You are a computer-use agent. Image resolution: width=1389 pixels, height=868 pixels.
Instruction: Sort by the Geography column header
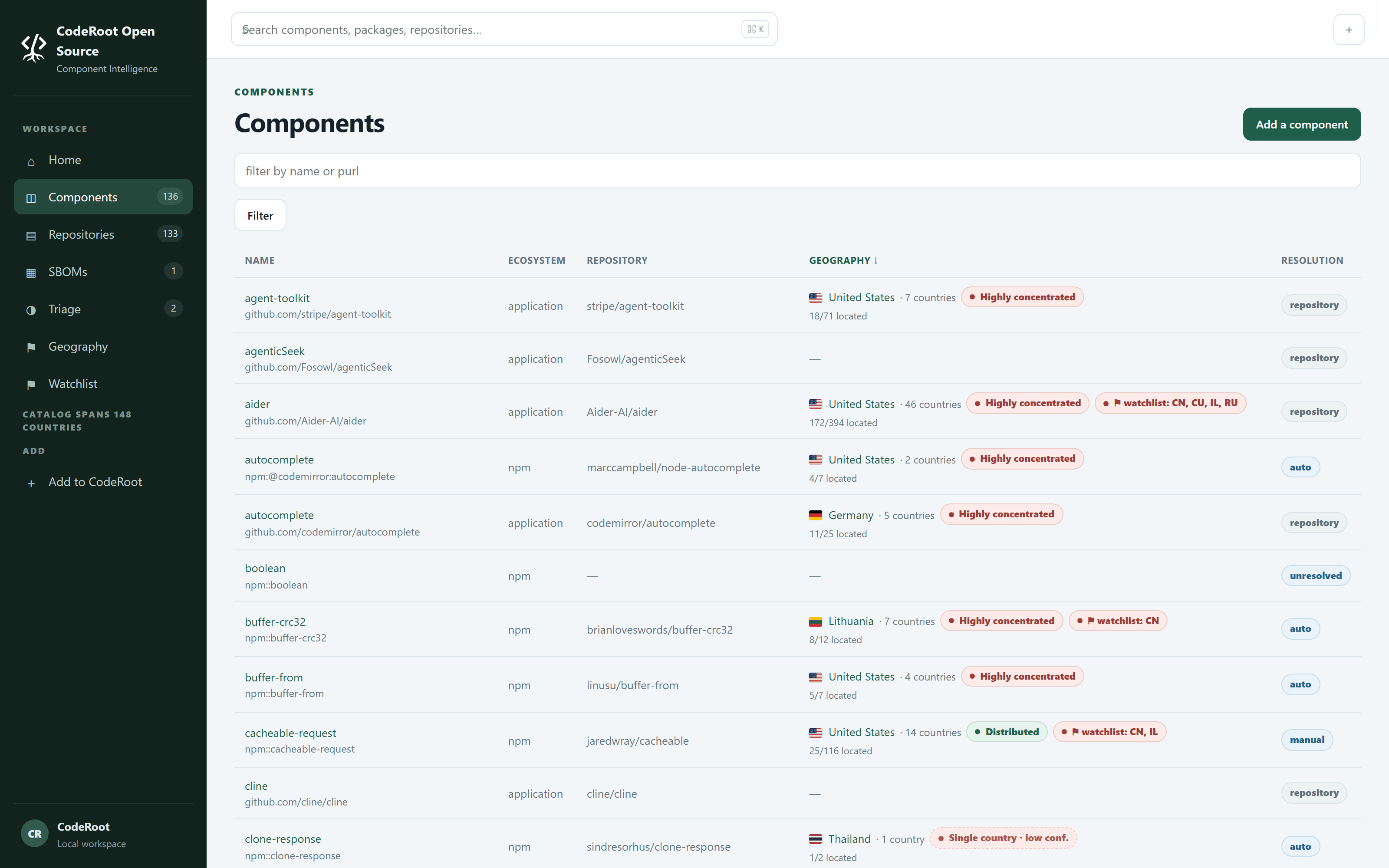(x=843, y=261)
